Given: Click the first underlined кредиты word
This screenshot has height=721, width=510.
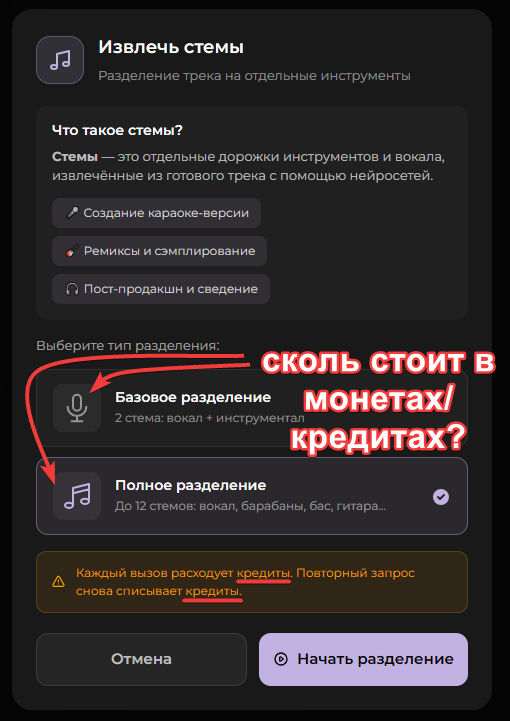Looking at the screenshot, I should 264,573.
